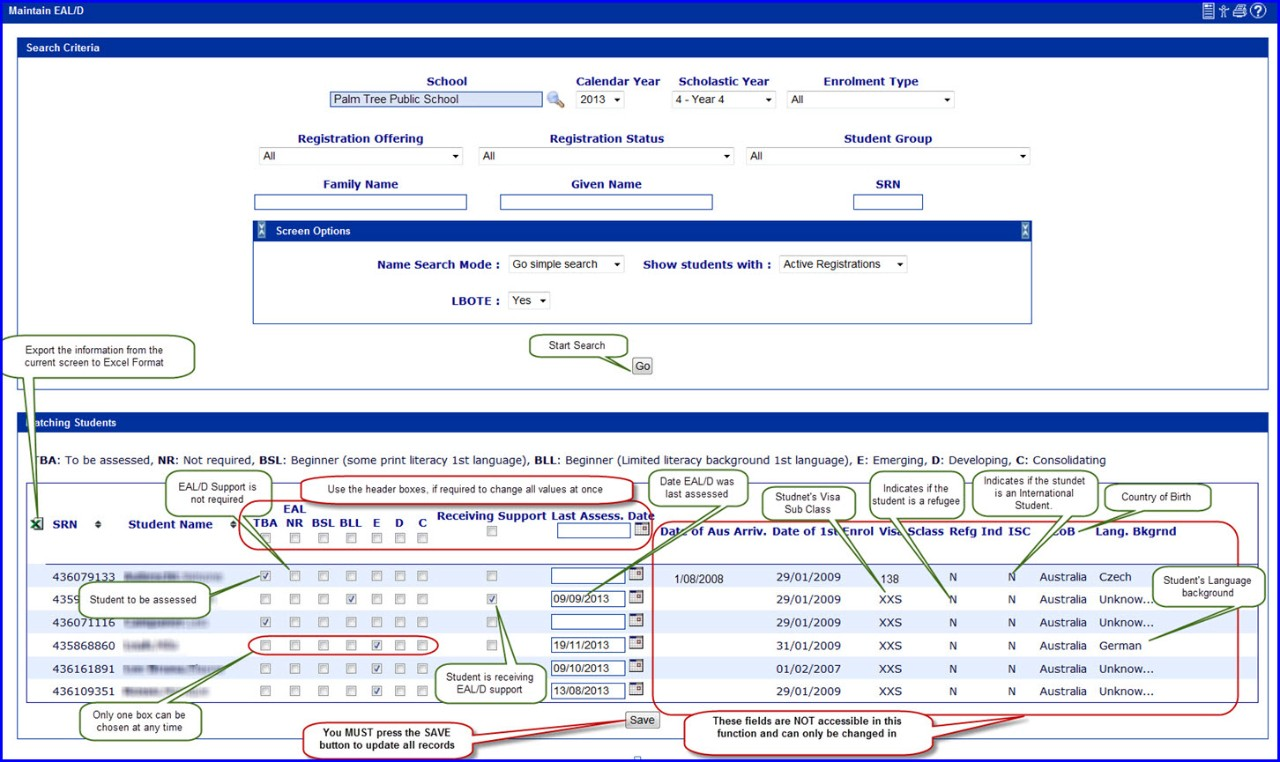
Task: Open calendar picker for student 436071116
Action: 635,621
